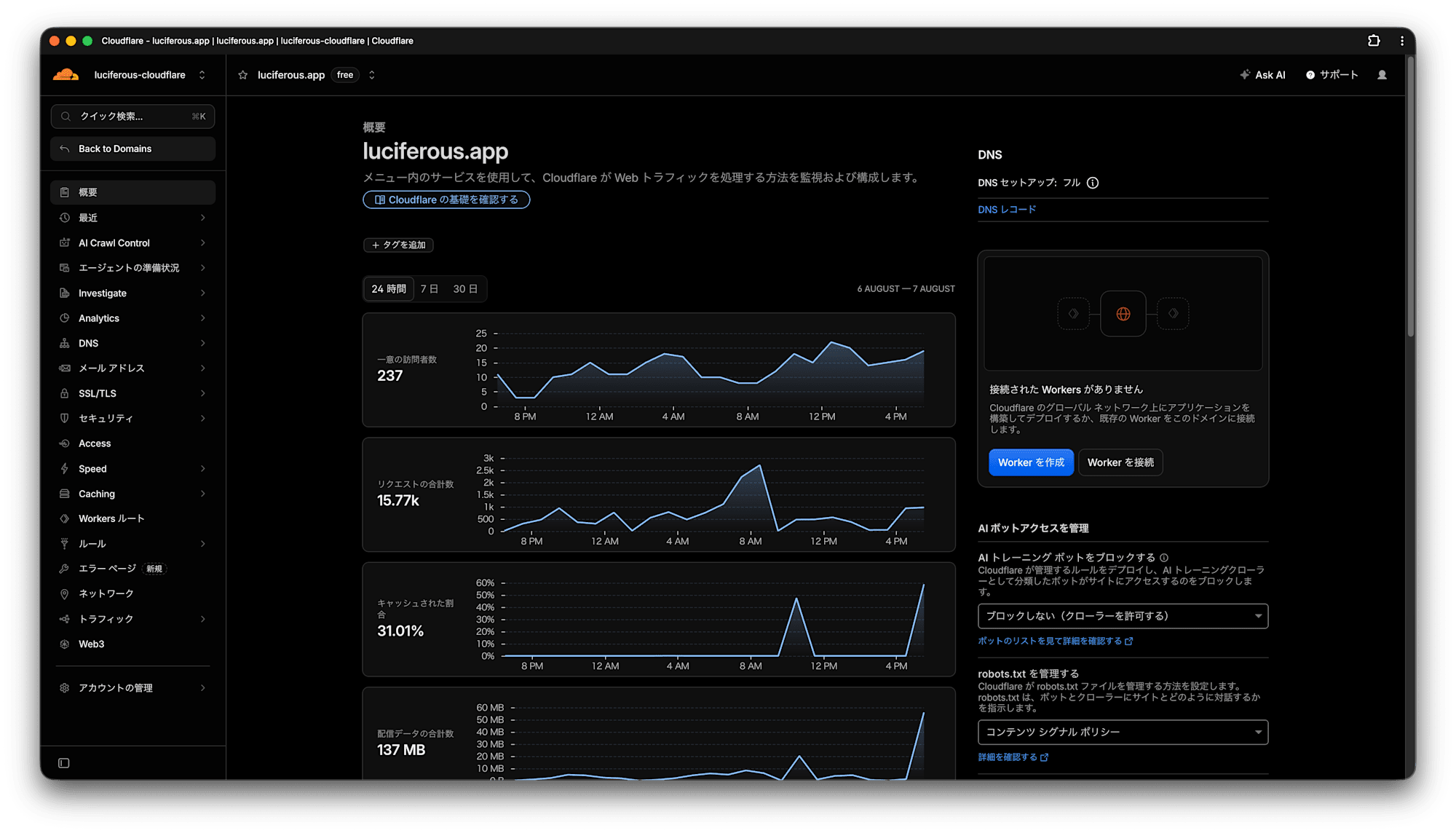Select the 24 時間 time range tab

point(389,289)
